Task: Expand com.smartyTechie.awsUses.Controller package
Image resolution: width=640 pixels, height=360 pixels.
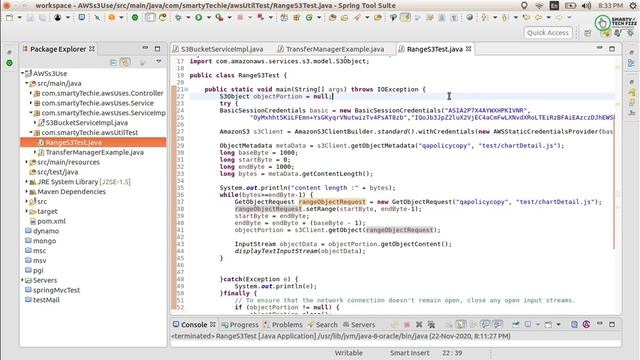Action: point(31,93)
